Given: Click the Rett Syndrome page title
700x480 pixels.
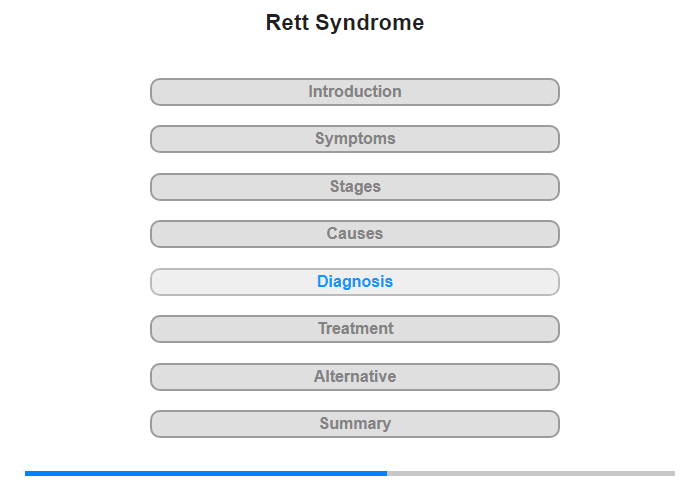Looking at the screenshot, I should [345, 22].
